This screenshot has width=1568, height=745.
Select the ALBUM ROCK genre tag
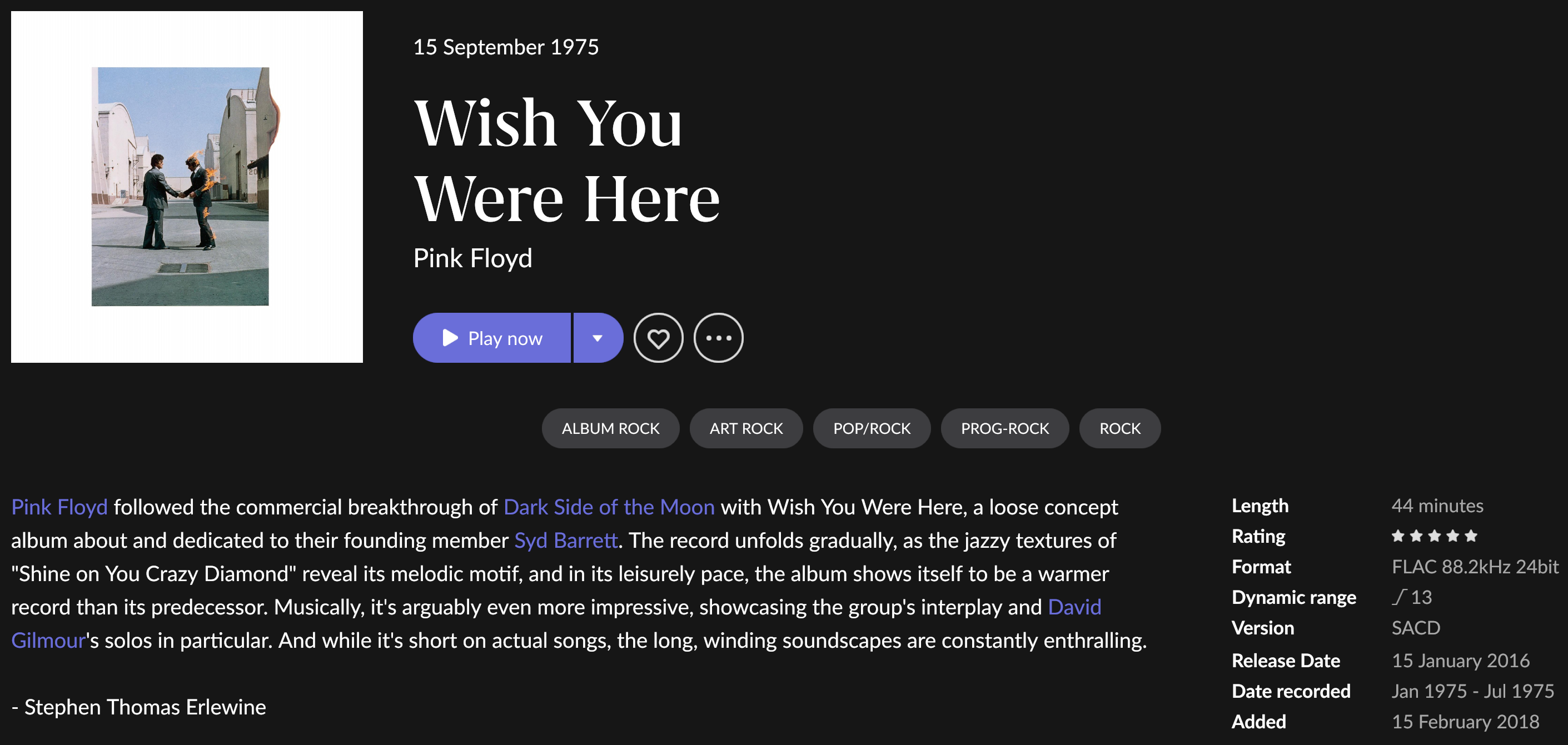610,429
